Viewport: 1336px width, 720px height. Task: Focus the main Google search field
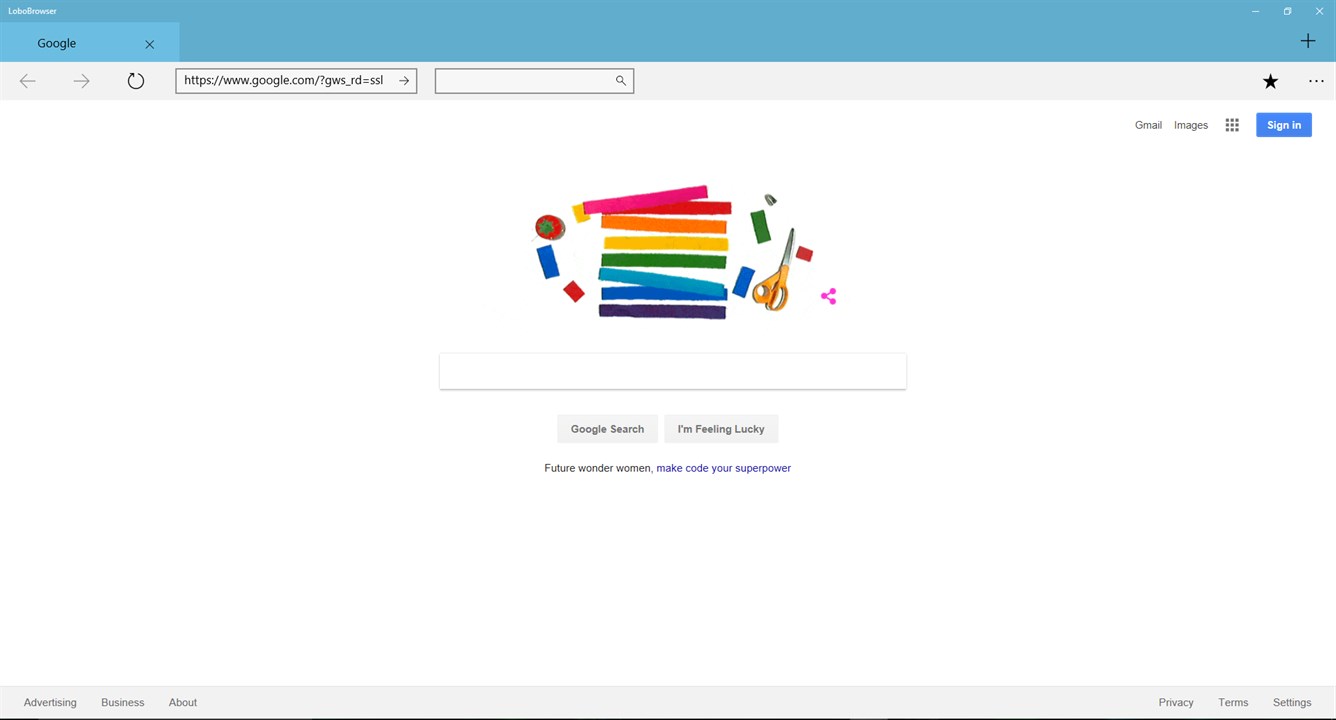[673, 371]
